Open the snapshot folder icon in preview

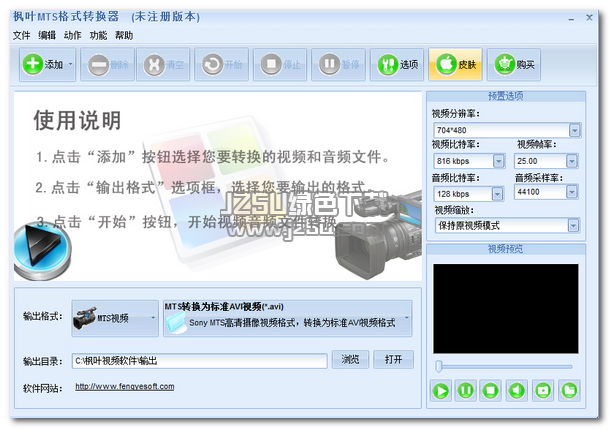[570, 390]
